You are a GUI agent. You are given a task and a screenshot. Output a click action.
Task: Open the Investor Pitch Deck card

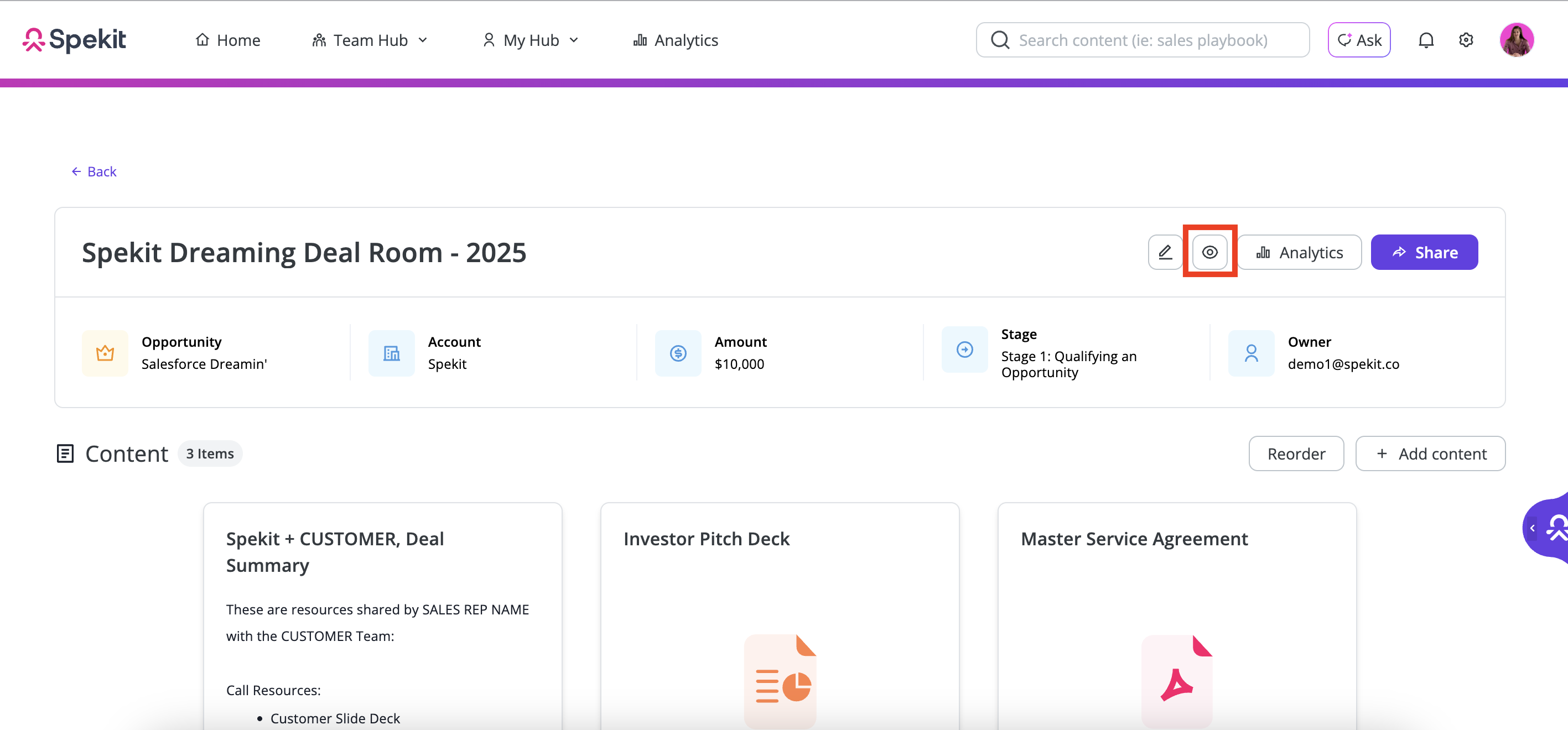coord(780,616)
